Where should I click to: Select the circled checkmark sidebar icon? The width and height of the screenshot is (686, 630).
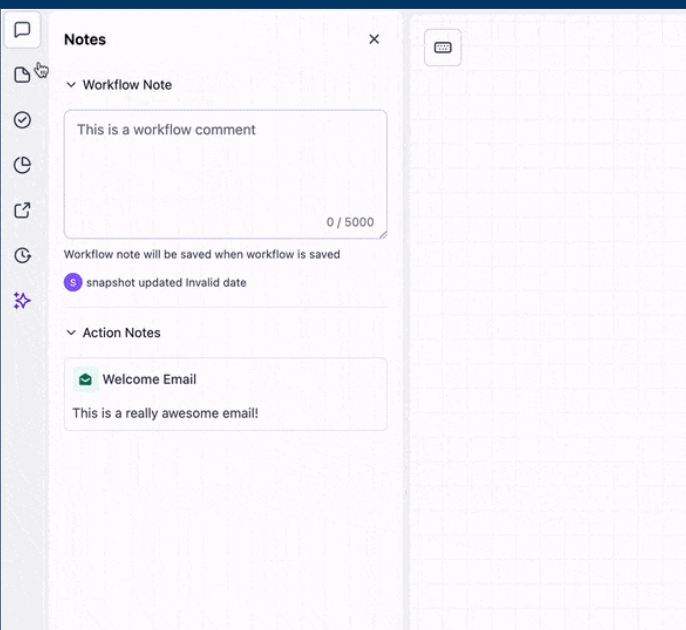click(22, 120)
